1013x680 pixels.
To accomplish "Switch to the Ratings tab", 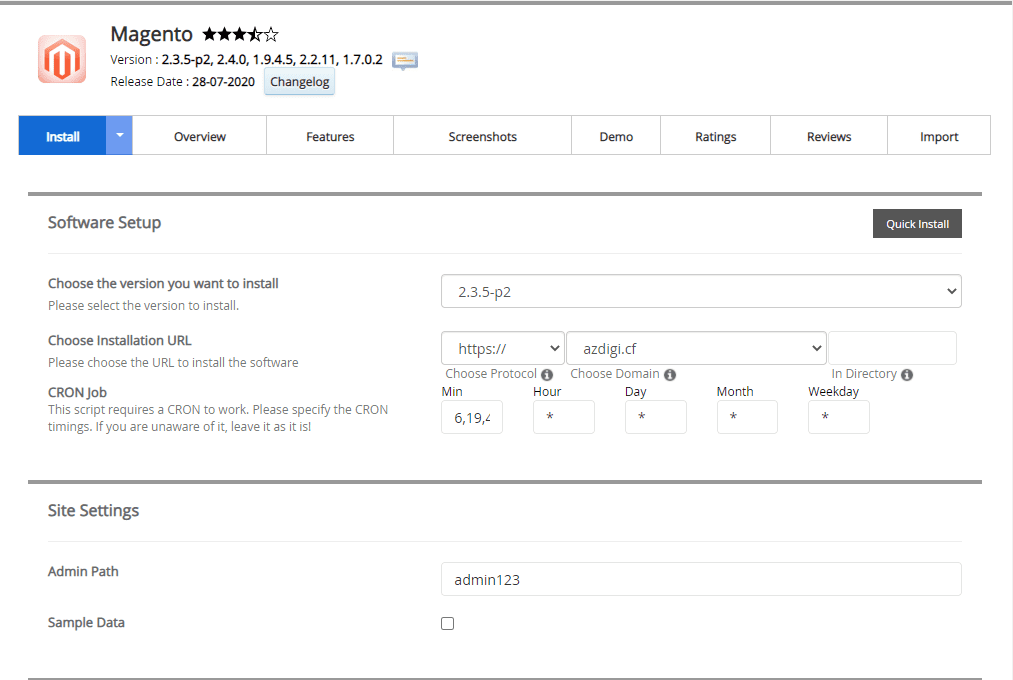I will pos(715,135).
